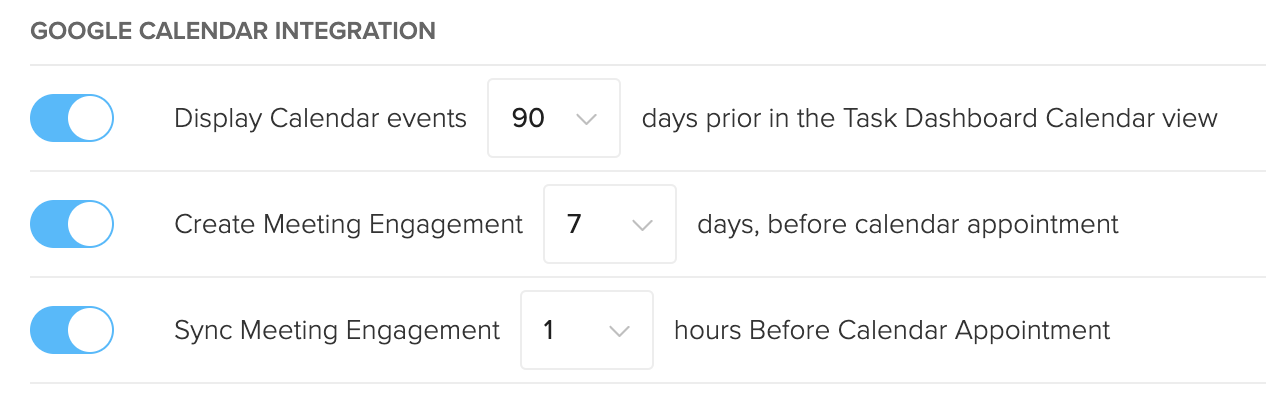This screenshot has height=398, width=1266.
Task: Click the Create Meeting Engagement label
Action: pyautogui.click(x=348, y=225)
